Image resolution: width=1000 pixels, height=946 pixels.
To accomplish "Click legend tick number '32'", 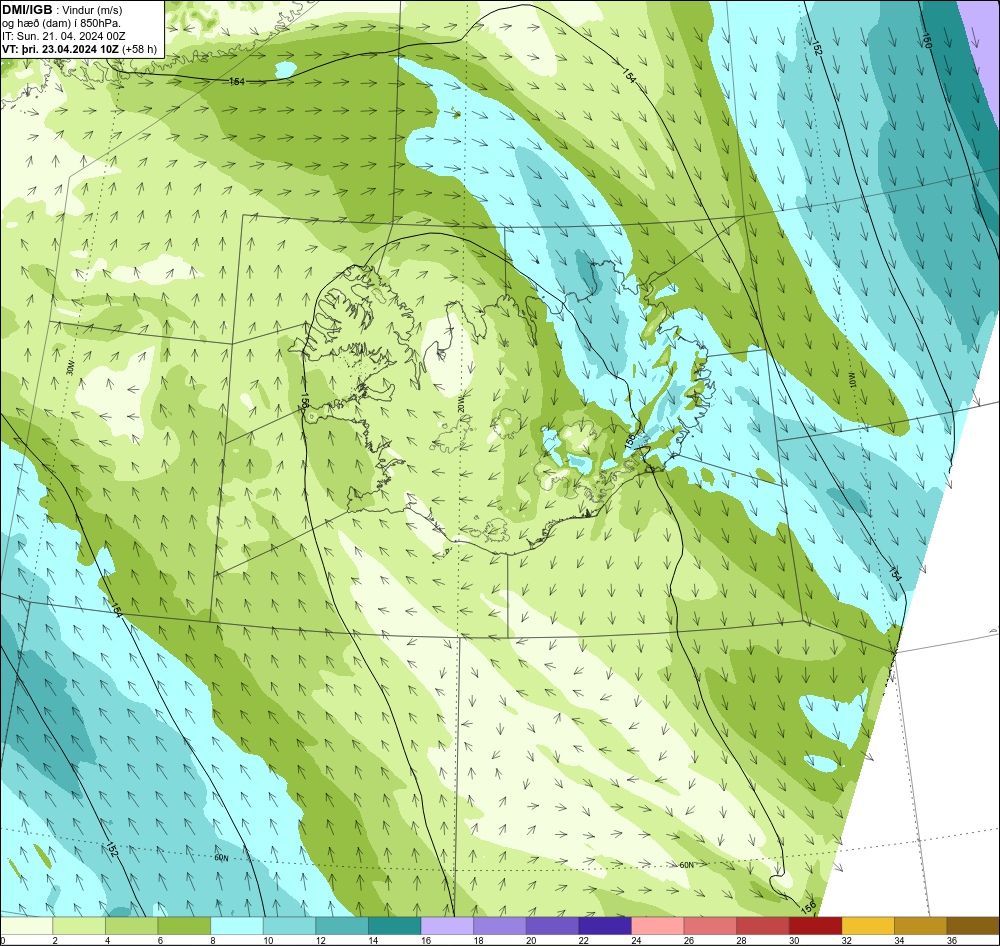I will click(847, 940).
